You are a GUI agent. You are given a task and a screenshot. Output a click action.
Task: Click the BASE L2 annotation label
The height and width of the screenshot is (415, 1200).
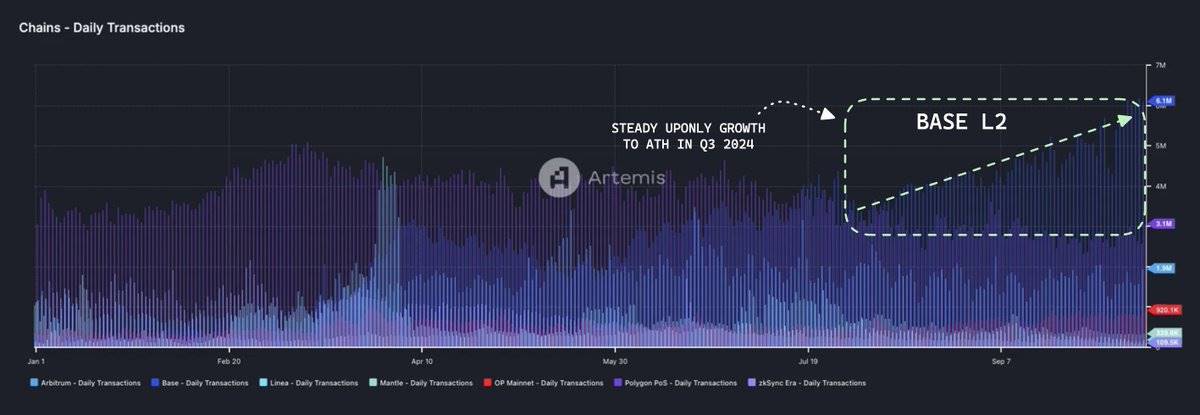(x=961, y=123)
